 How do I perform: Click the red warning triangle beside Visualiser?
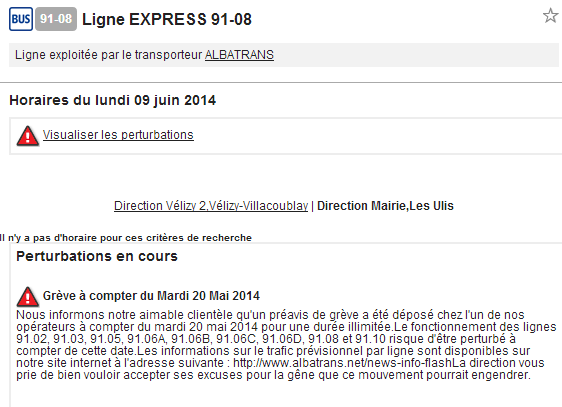(x=28, y=136)
